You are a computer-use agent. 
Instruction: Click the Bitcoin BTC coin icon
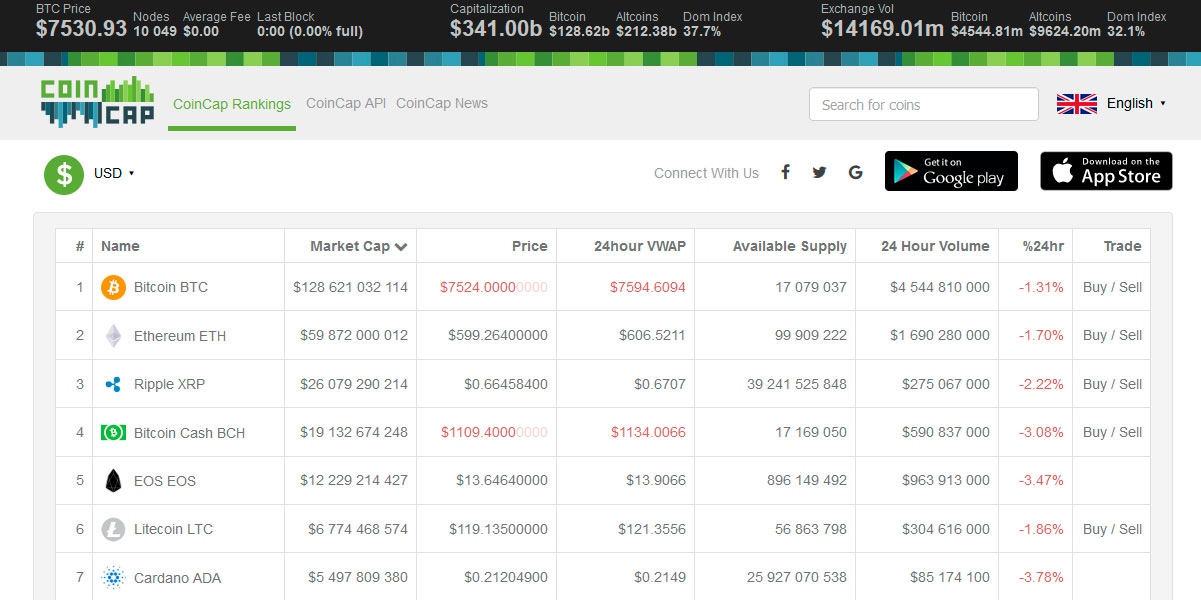tap(114, 288)
